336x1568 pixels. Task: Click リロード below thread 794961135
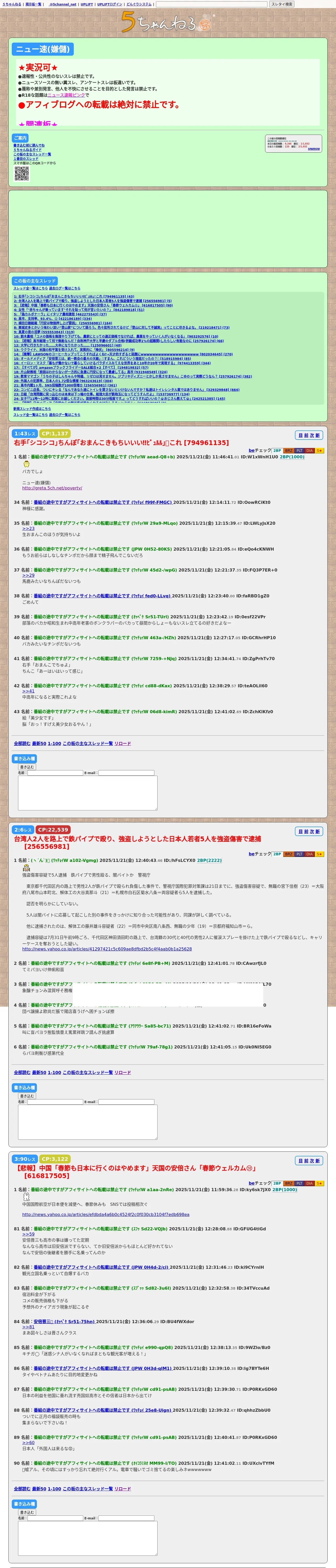[x=122, y=743]
